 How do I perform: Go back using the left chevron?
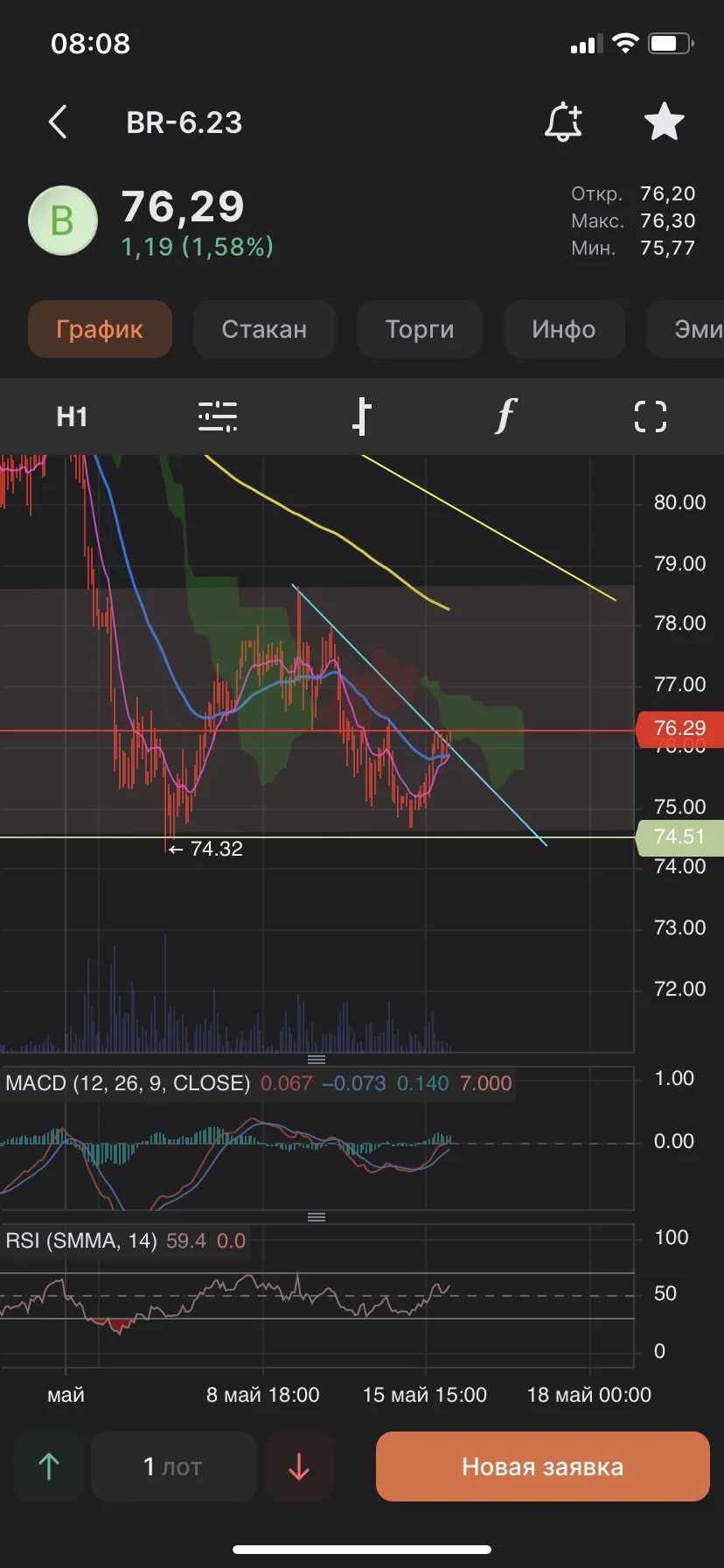pyautogui.click(x=58, y=122)
